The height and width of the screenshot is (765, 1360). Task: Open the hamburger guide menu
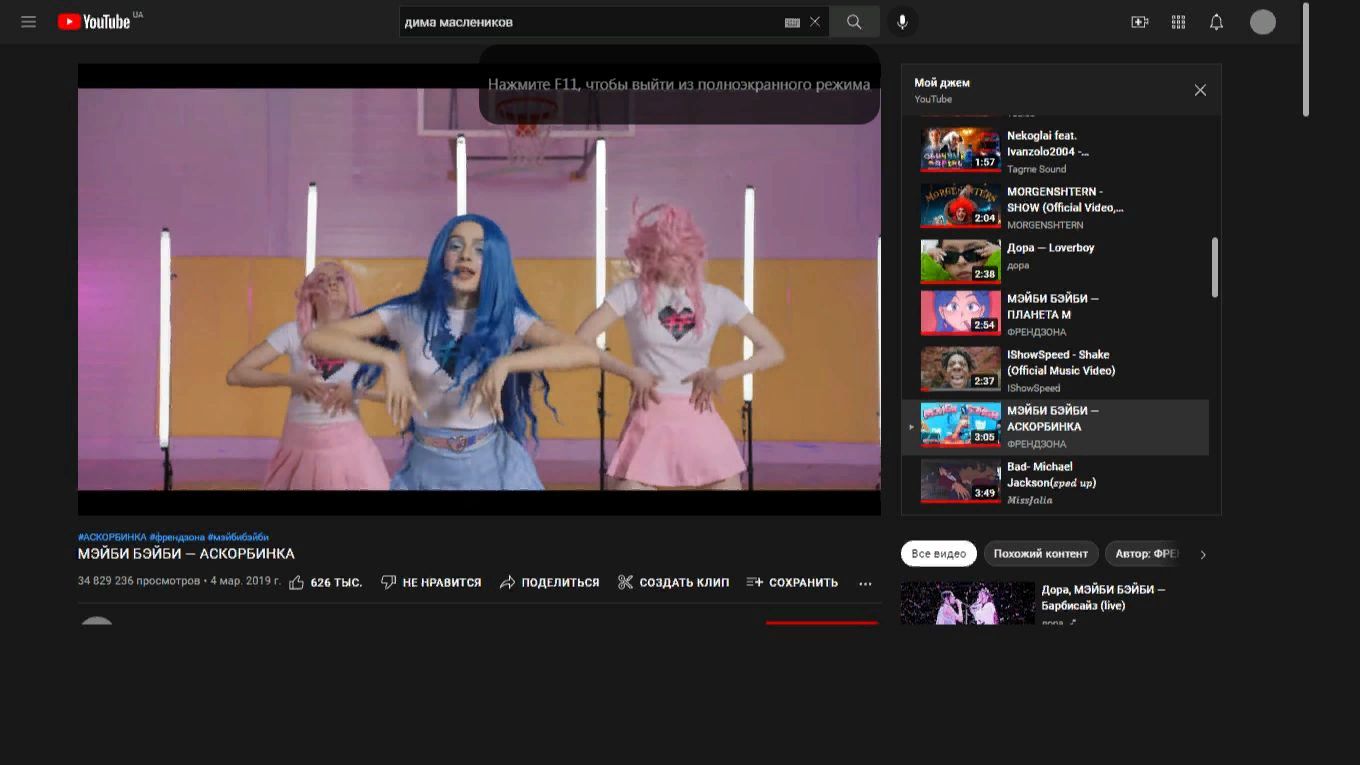click(x=28, y=22)
